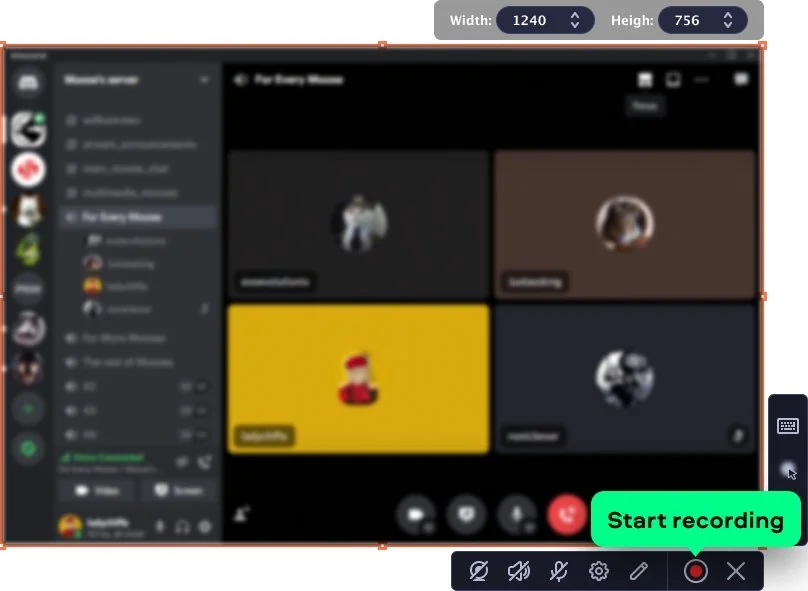Select the top-left dark participant tile

click(359, 224)
